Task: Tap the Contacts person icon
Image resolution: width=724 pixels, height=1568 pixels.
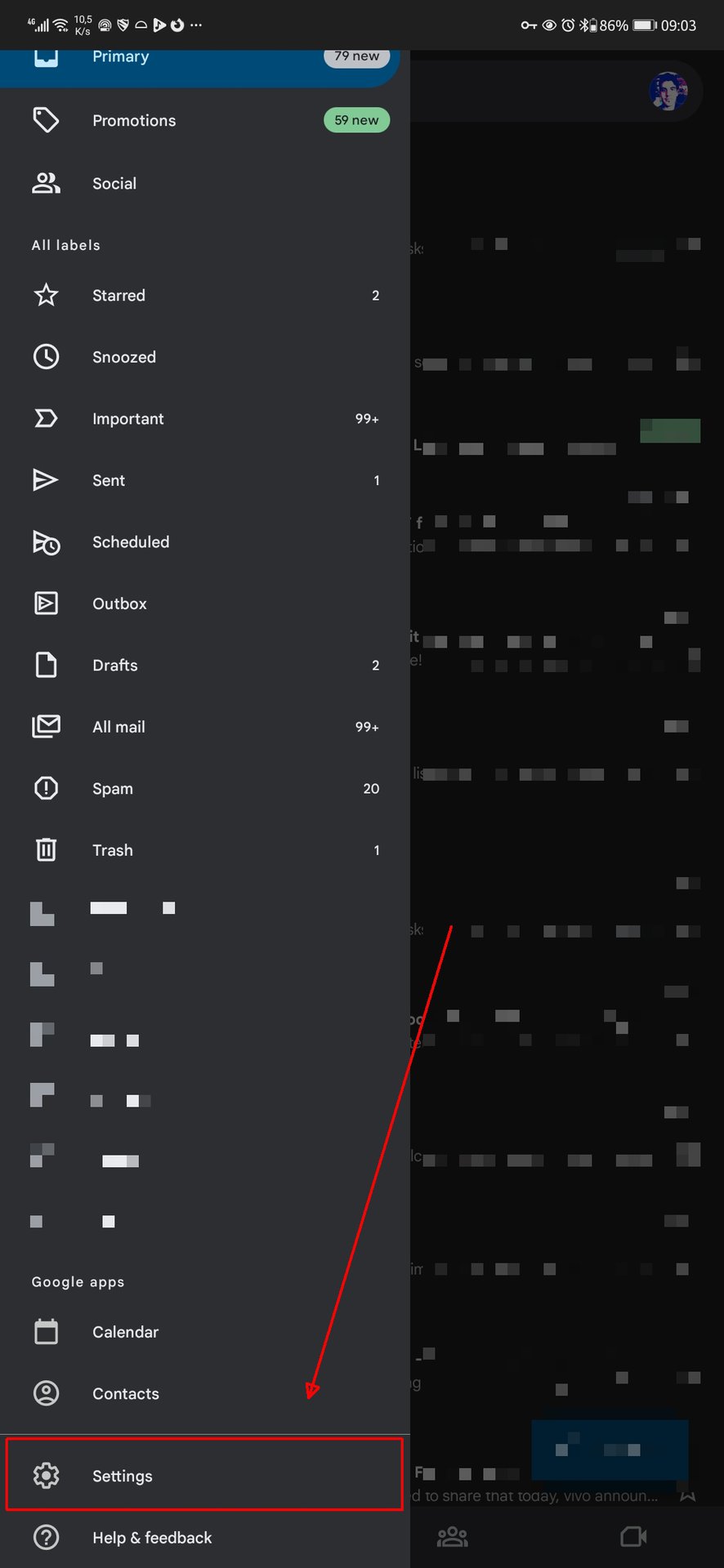Action: pyautogui.click(x=46, y=1393)
